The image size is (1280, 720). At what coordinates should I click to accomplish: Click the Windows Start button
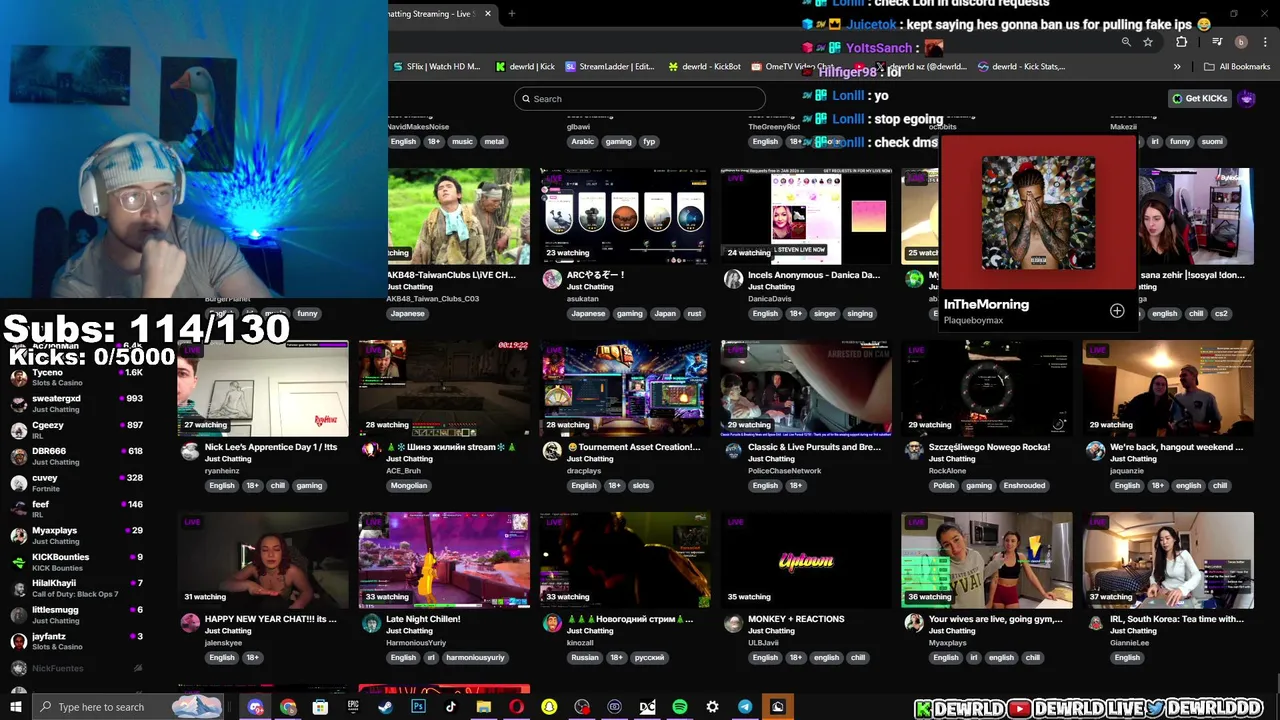coord(16,707)
